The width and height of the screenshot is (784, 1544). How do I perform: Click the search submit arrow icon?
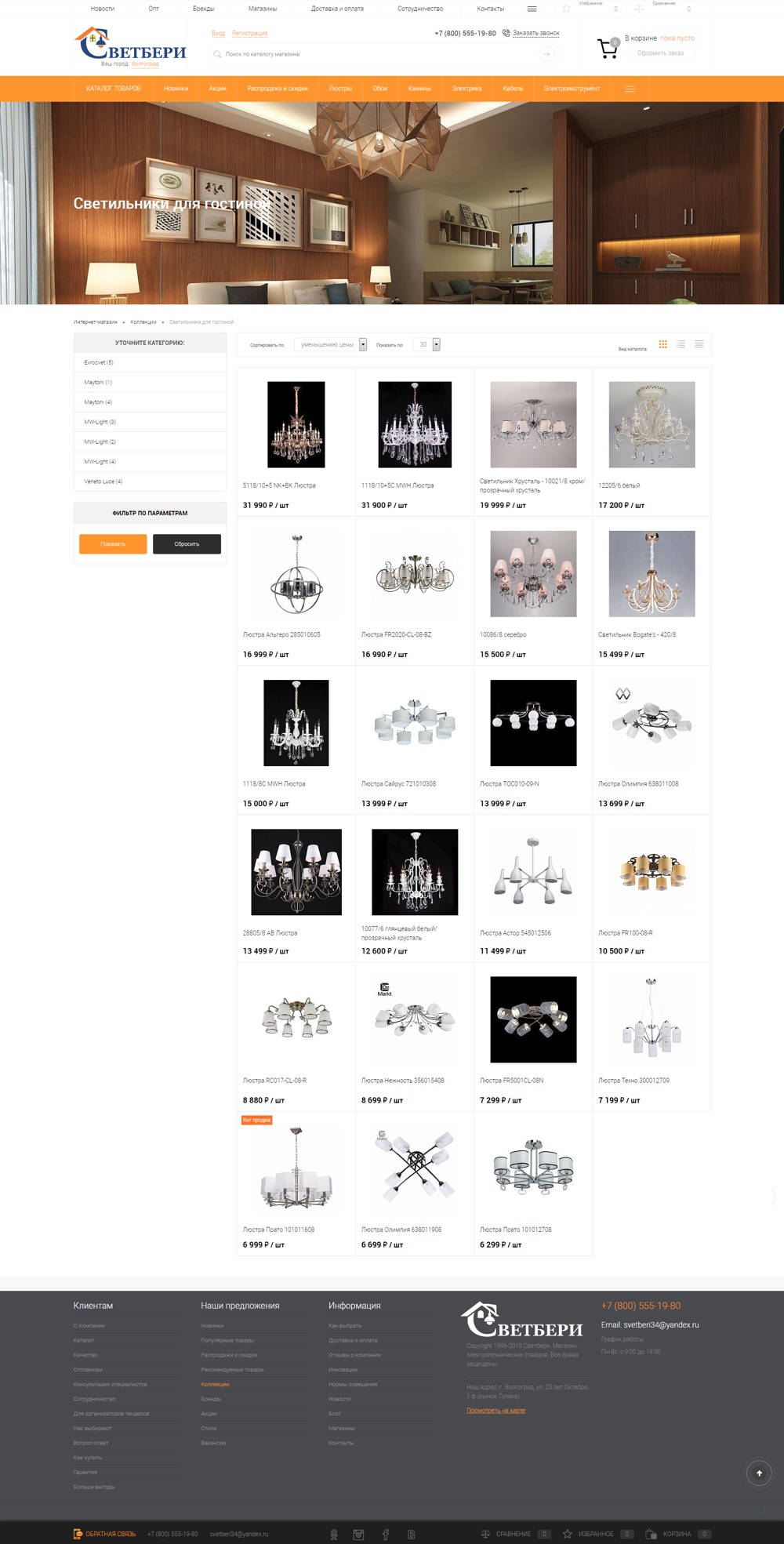(x=546, y=54)
